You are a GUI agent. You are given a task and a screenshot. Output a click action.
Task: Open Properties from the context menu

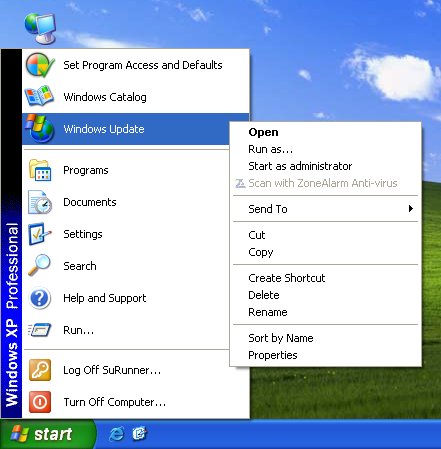pyautogui.click(x=325, y=355)
